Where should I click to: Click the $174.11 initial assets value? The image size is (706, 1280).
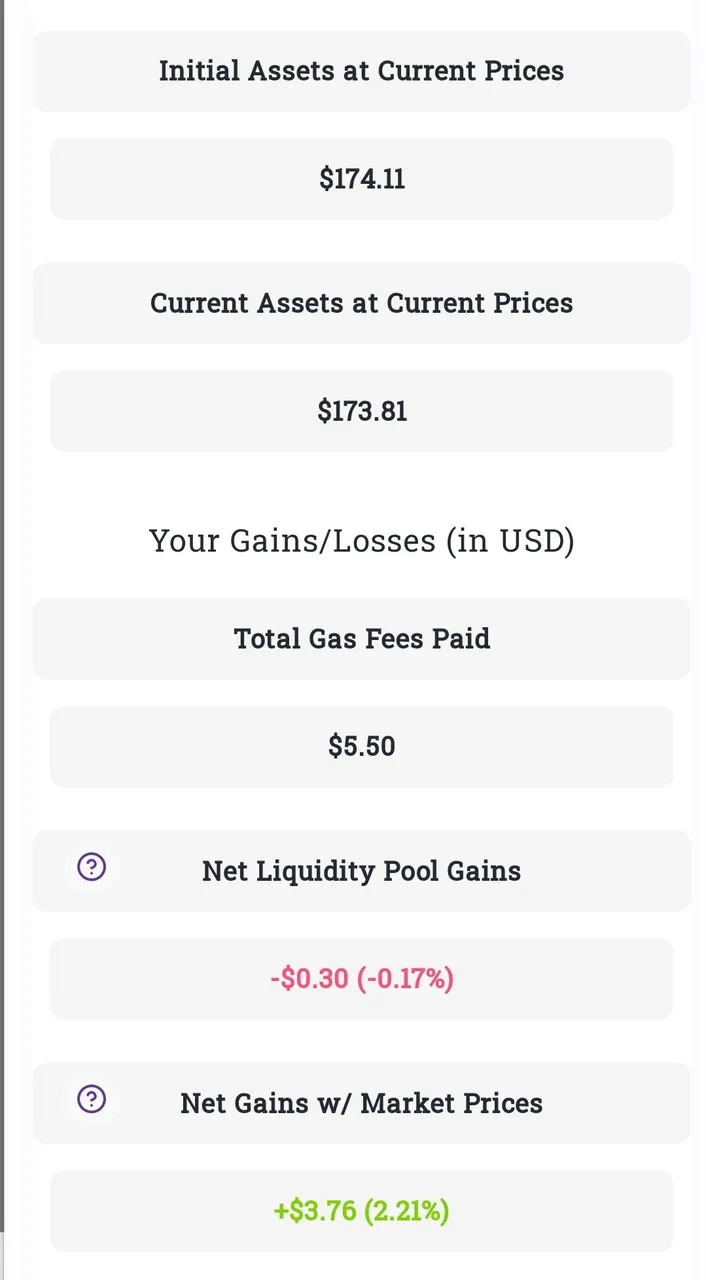[x=361, y=179]
